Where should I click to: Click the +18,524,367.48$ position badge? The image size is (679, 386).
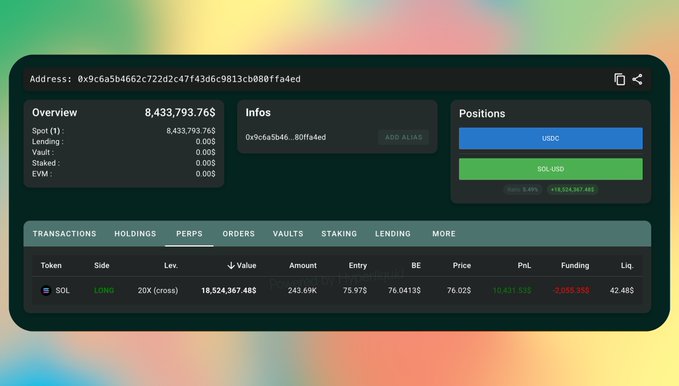[572, 190]
